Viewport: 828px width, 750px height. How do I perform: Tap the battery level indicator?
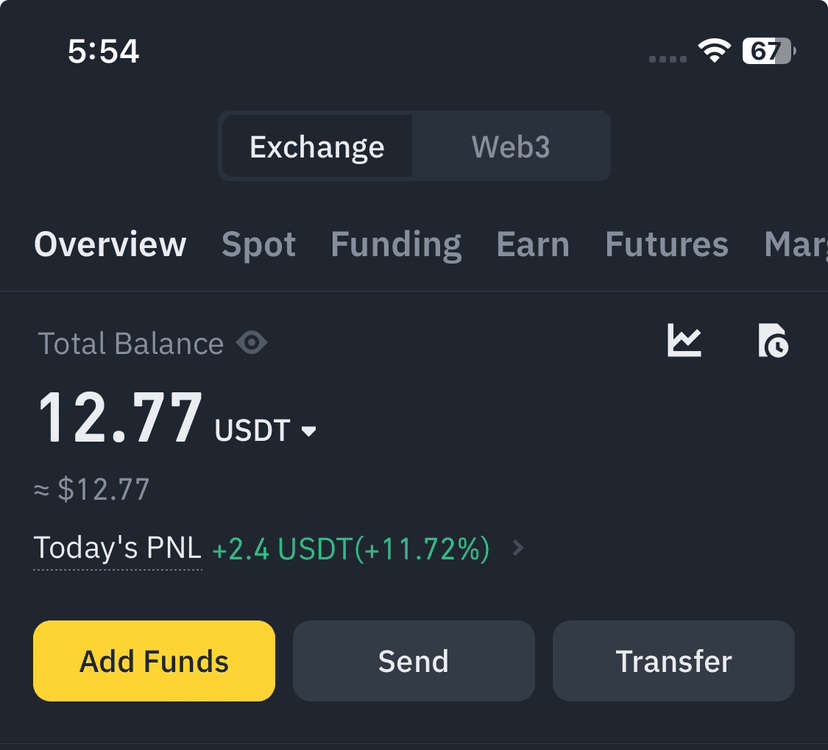pos(768,51)
